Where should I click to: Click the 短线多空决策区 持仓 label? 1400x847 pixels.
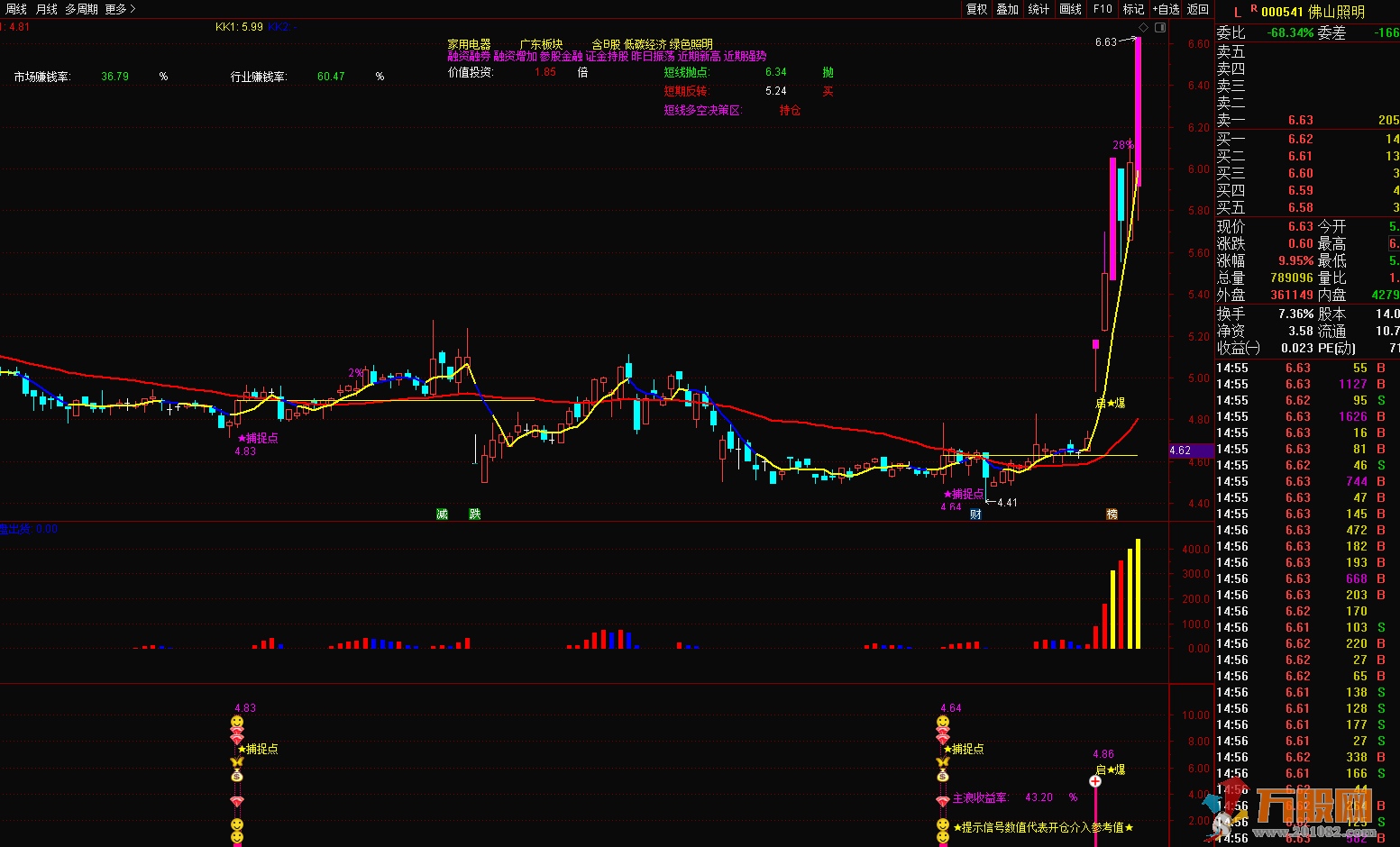point(791,110)
